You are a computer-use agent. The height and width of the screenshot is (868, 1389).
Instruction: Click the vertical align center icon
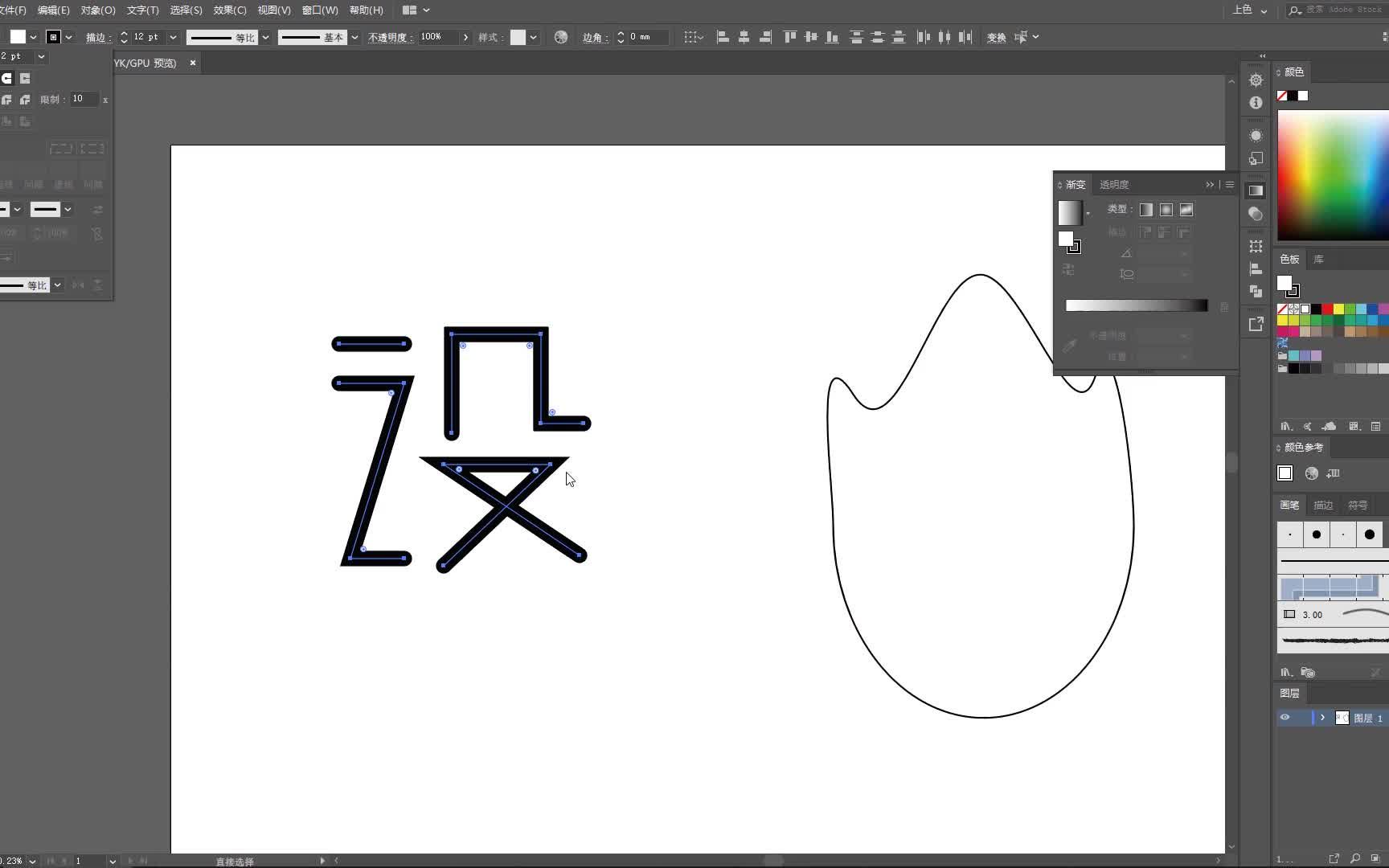click(811, 37)
